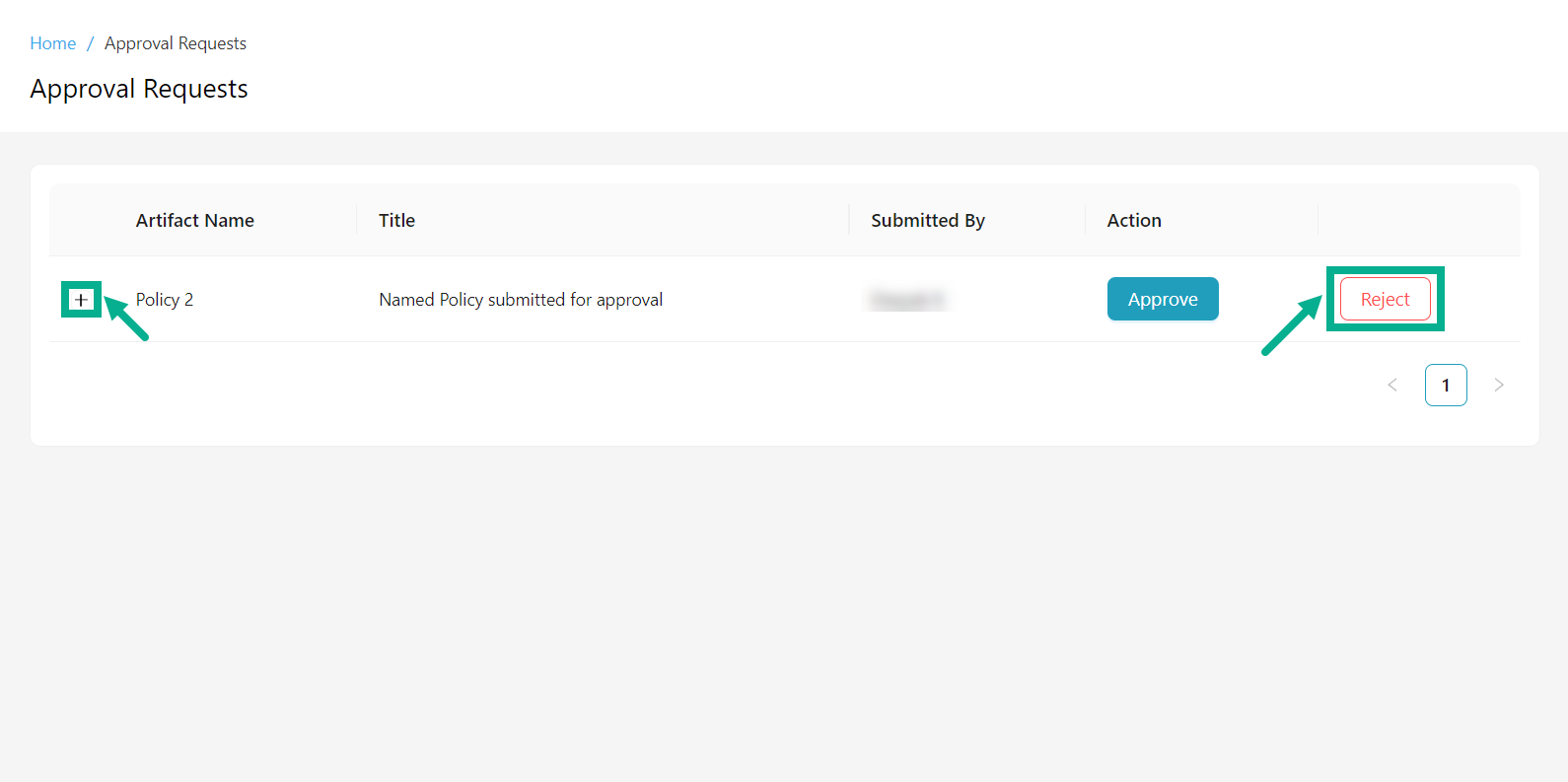Click the next page chevron arrow
This screenshot has height=782, width=1568.
pyautogui.click(x=1499, y=385)
